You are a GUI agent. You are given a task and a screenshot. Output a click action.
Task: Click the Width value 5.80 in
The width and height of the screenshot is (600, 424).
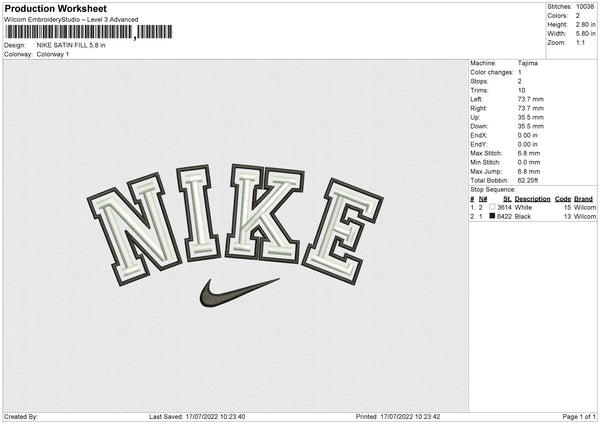click(586, 34)
